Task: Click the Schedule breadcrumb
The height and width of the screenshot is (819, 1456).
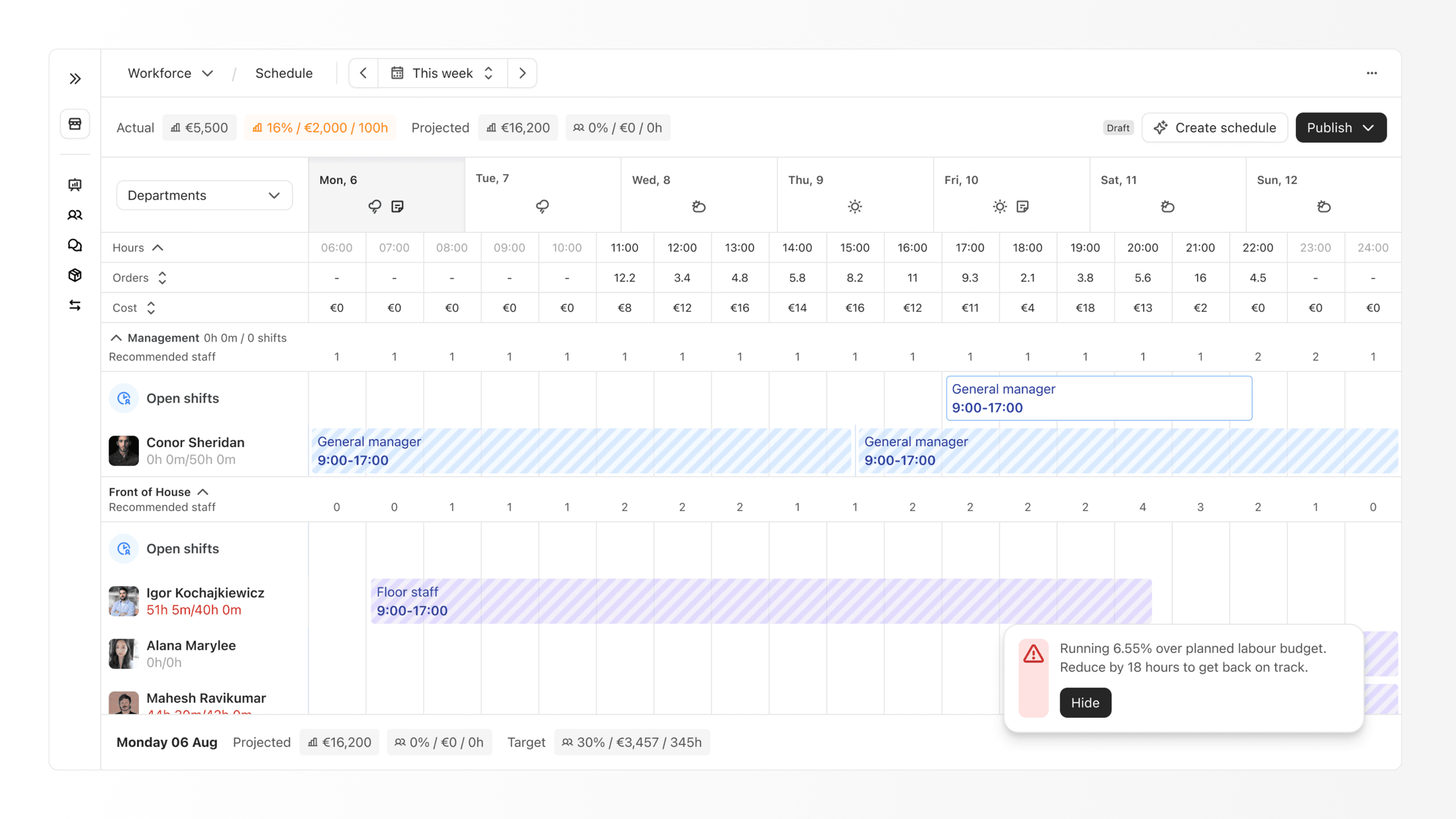Action: (284, 73)
